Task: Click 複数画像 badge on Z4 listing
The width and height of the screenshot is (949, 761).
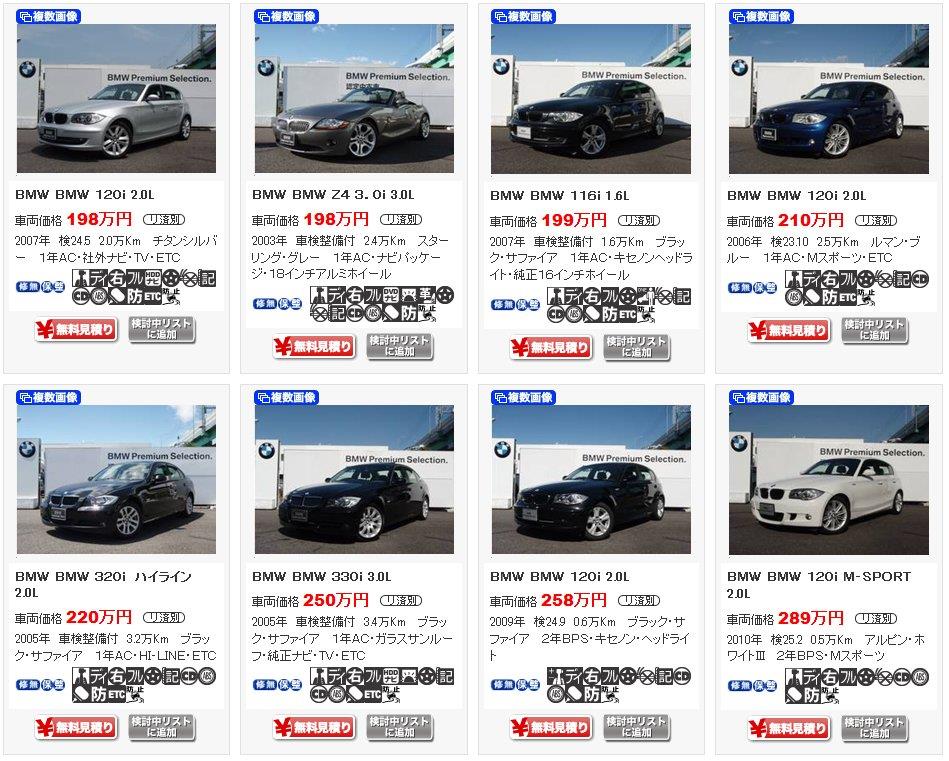Action: coord(286,16)
